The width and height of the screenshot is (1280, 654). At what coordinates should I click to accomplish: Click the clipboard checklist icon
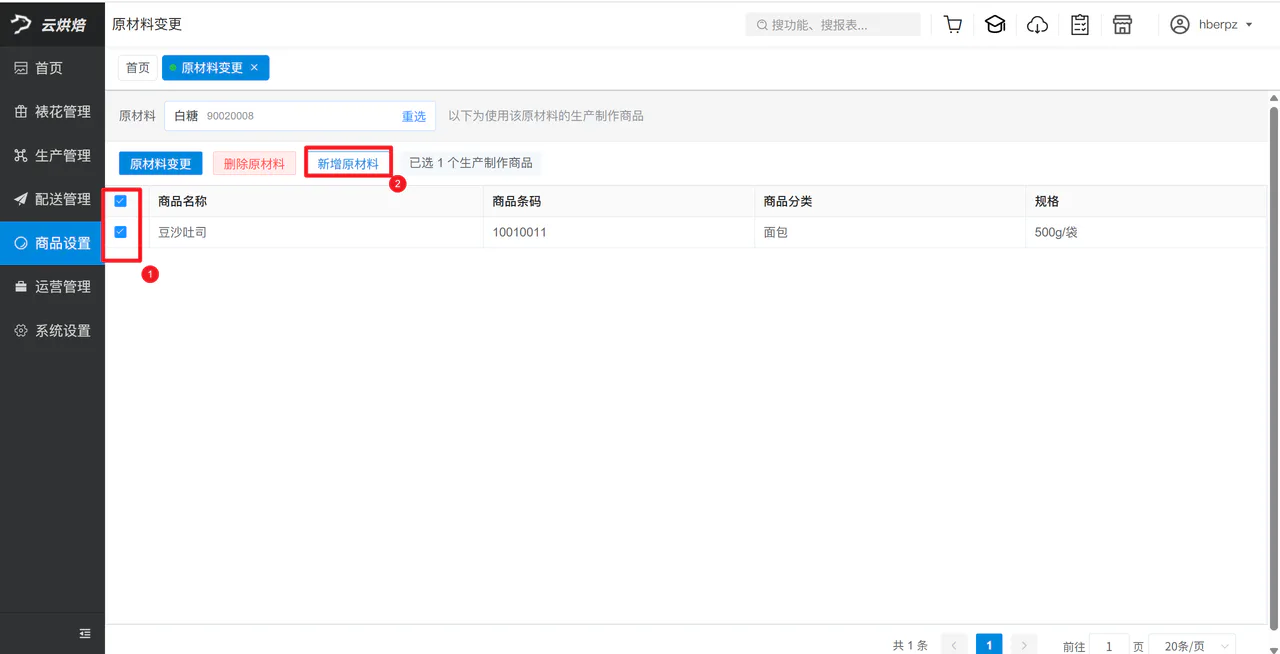(1080, 25)
